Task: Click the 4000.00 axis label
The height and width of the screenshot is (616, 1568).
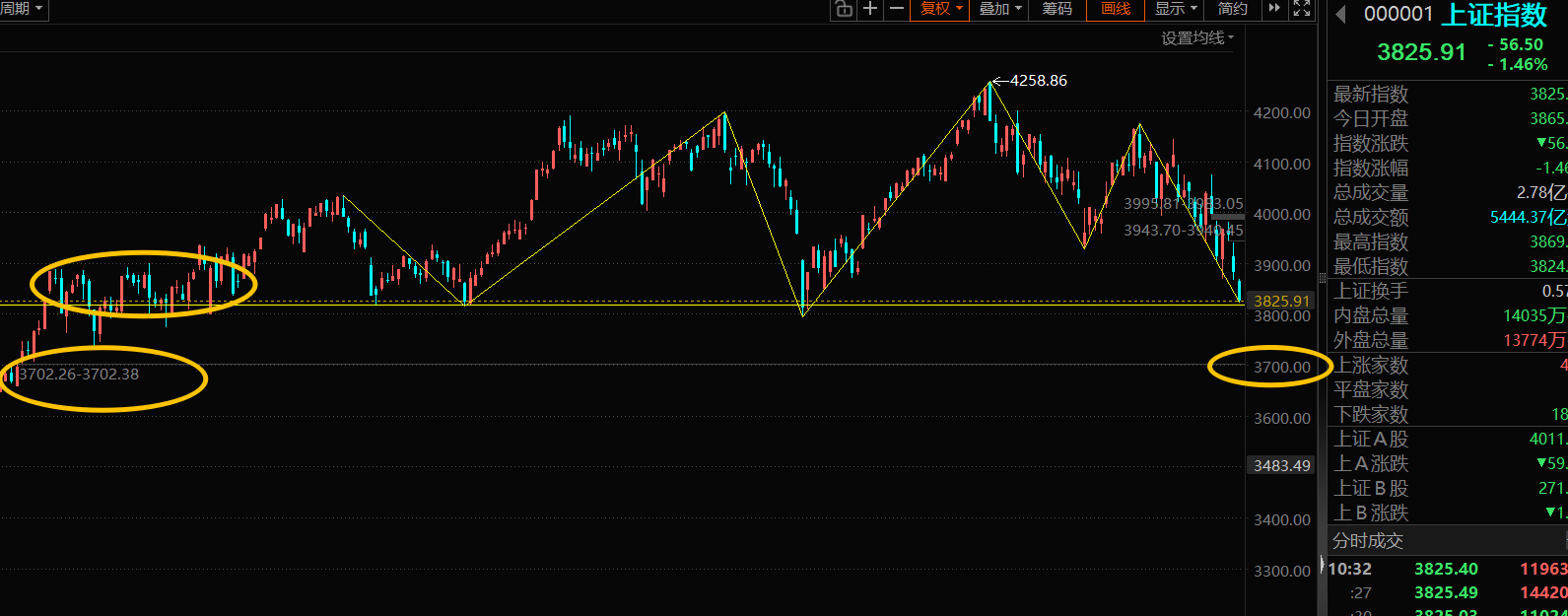Action: click(x=1281, y=215)
